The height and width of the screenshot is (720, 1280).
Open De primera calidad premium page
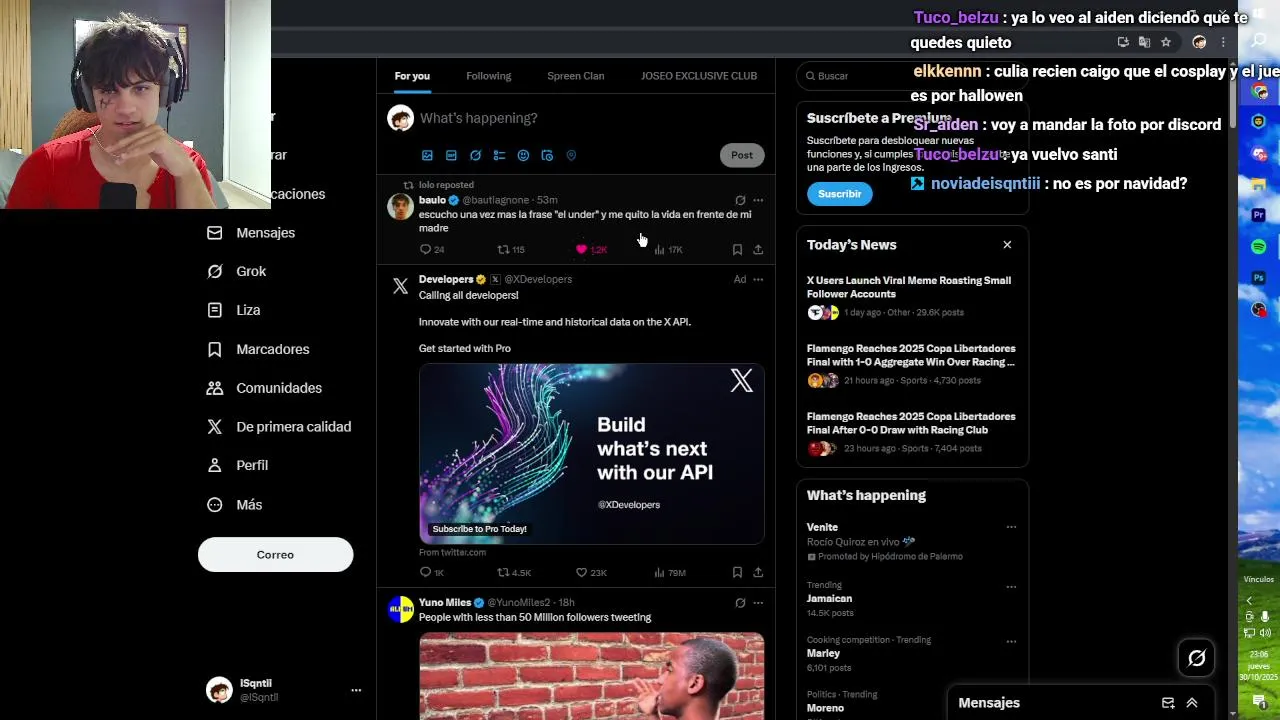pos(279,427)
